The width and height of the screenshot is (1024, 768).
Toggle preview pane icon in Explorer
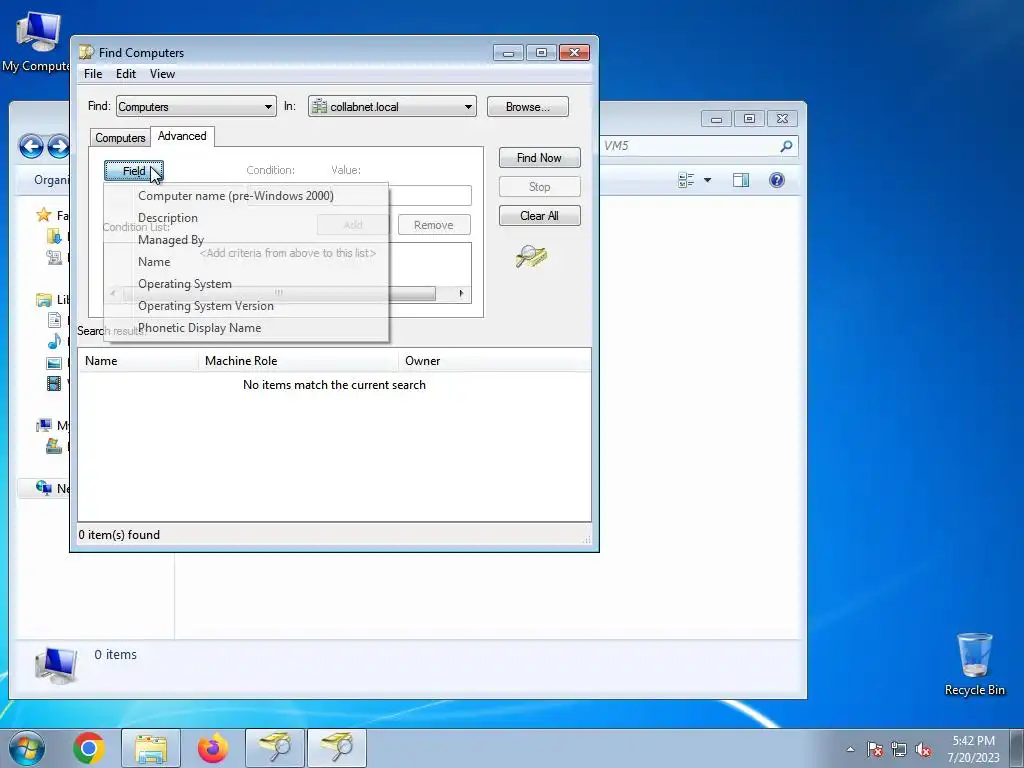[x=741, y=180]
